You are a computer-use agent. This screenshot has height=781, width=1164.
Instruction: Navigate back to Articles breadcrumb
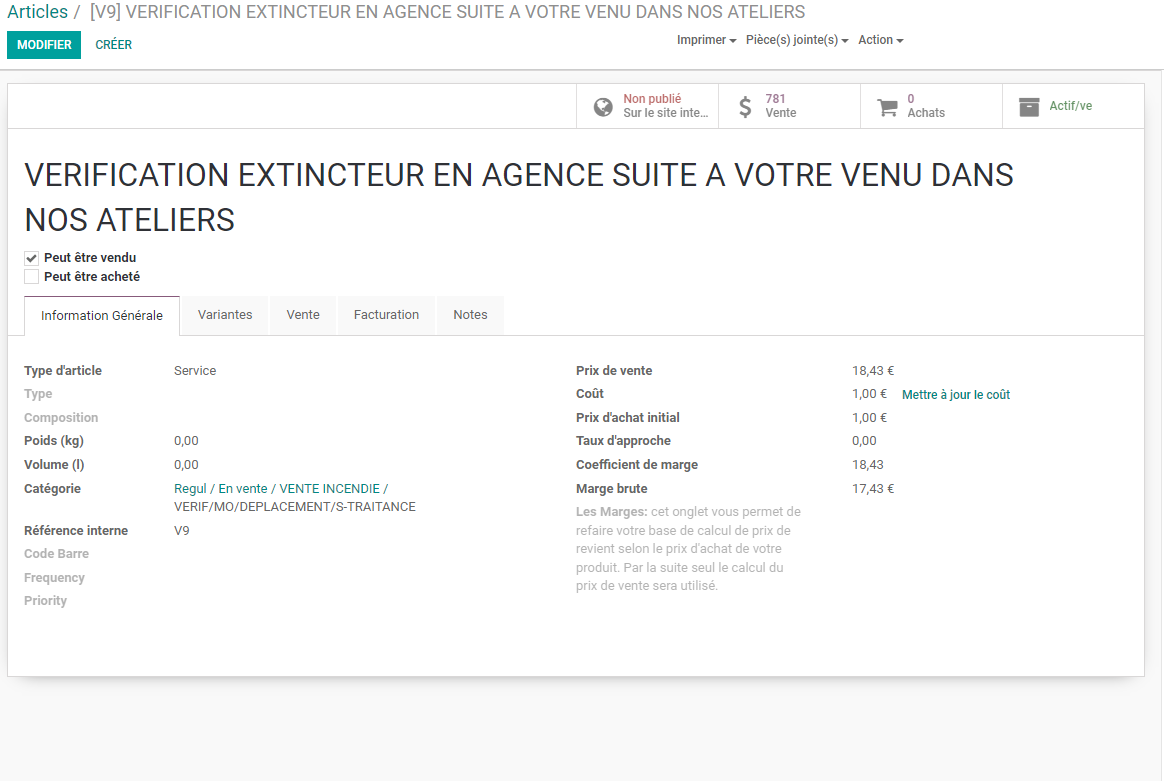click(x=38, y=12)
